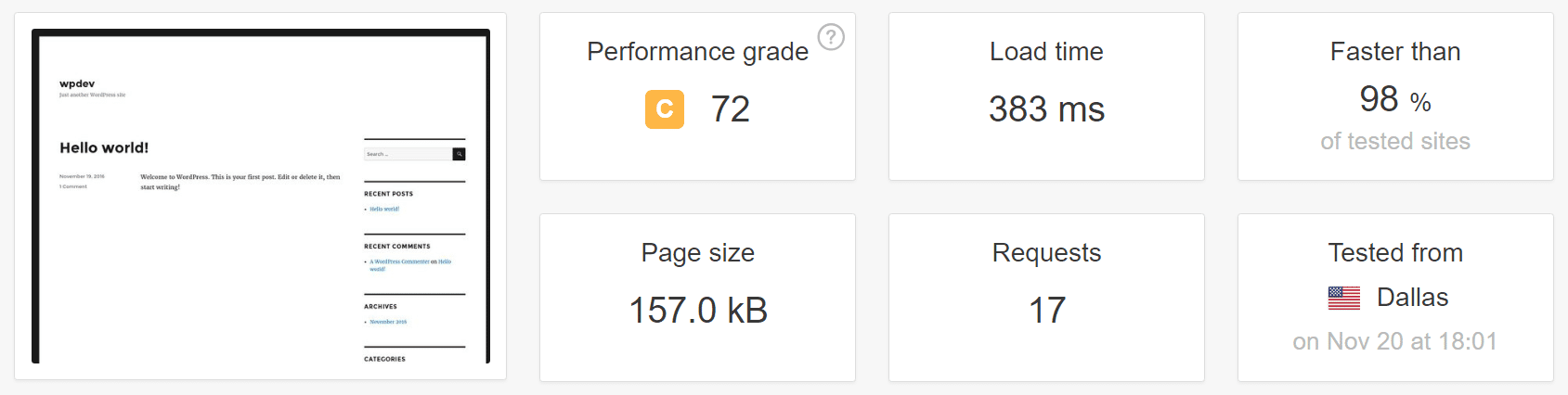Click the Search field in the site preview

point(408,154)
